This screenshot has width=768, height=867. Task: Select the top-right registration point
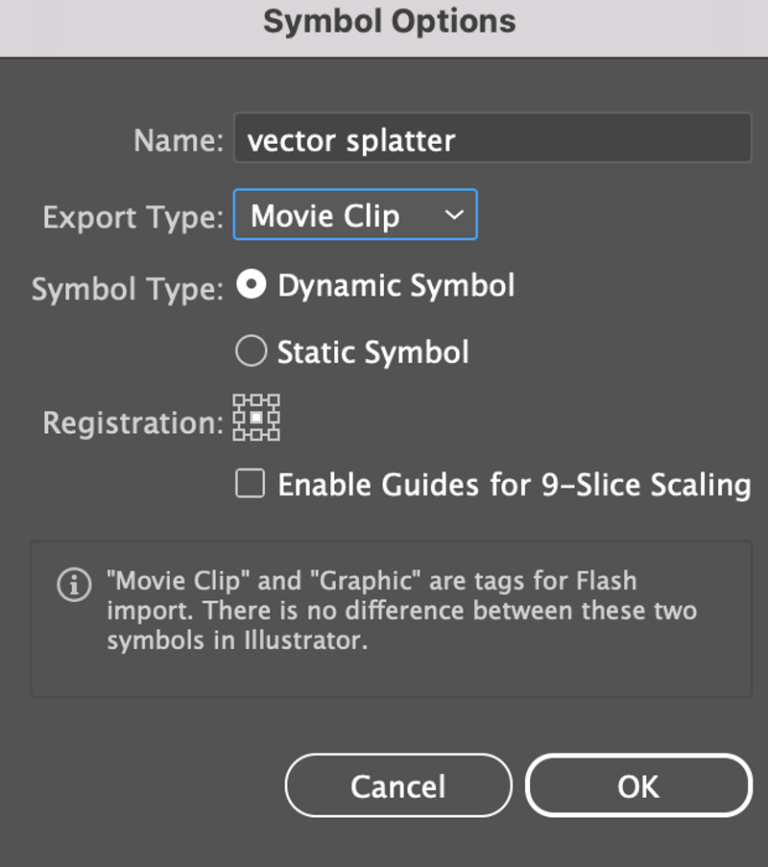pyautogui.click(x=274, y=400)
